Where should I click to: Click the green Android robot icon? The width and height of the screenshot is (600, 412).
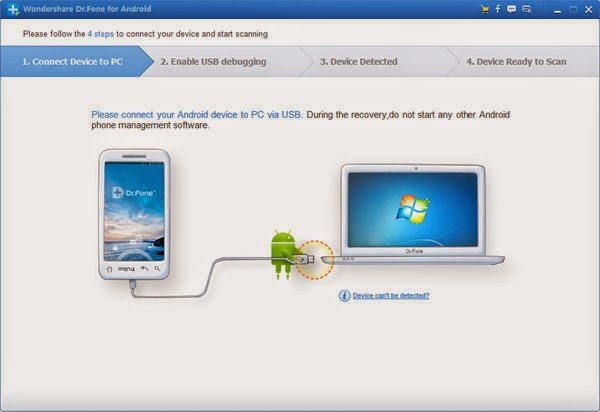pyautogui.click(x=284, y=254)
